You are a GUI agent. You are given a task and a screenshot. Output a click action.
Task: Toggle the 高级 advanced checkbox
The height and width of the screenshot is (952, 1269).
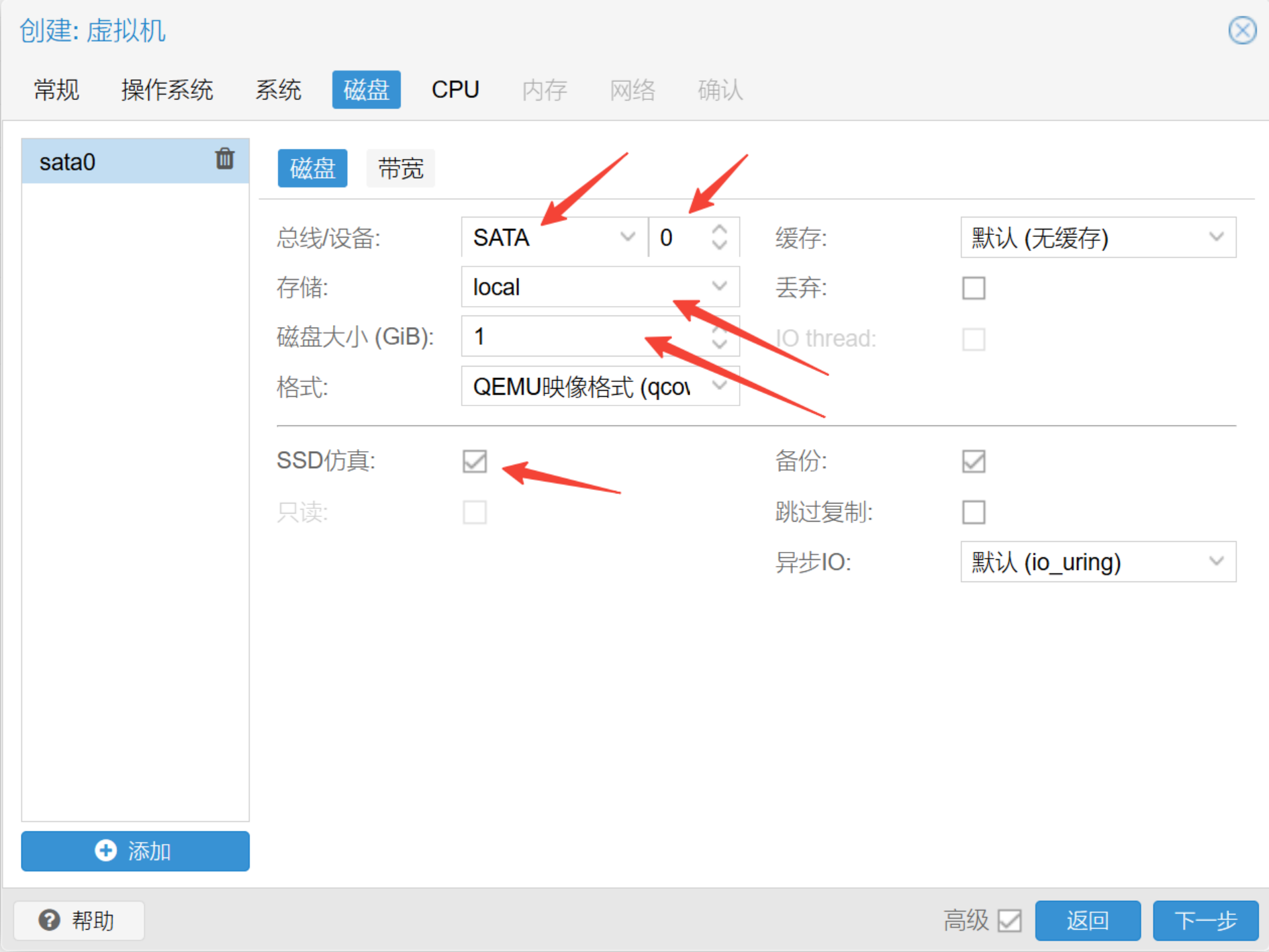click(x=1009, y=920)
